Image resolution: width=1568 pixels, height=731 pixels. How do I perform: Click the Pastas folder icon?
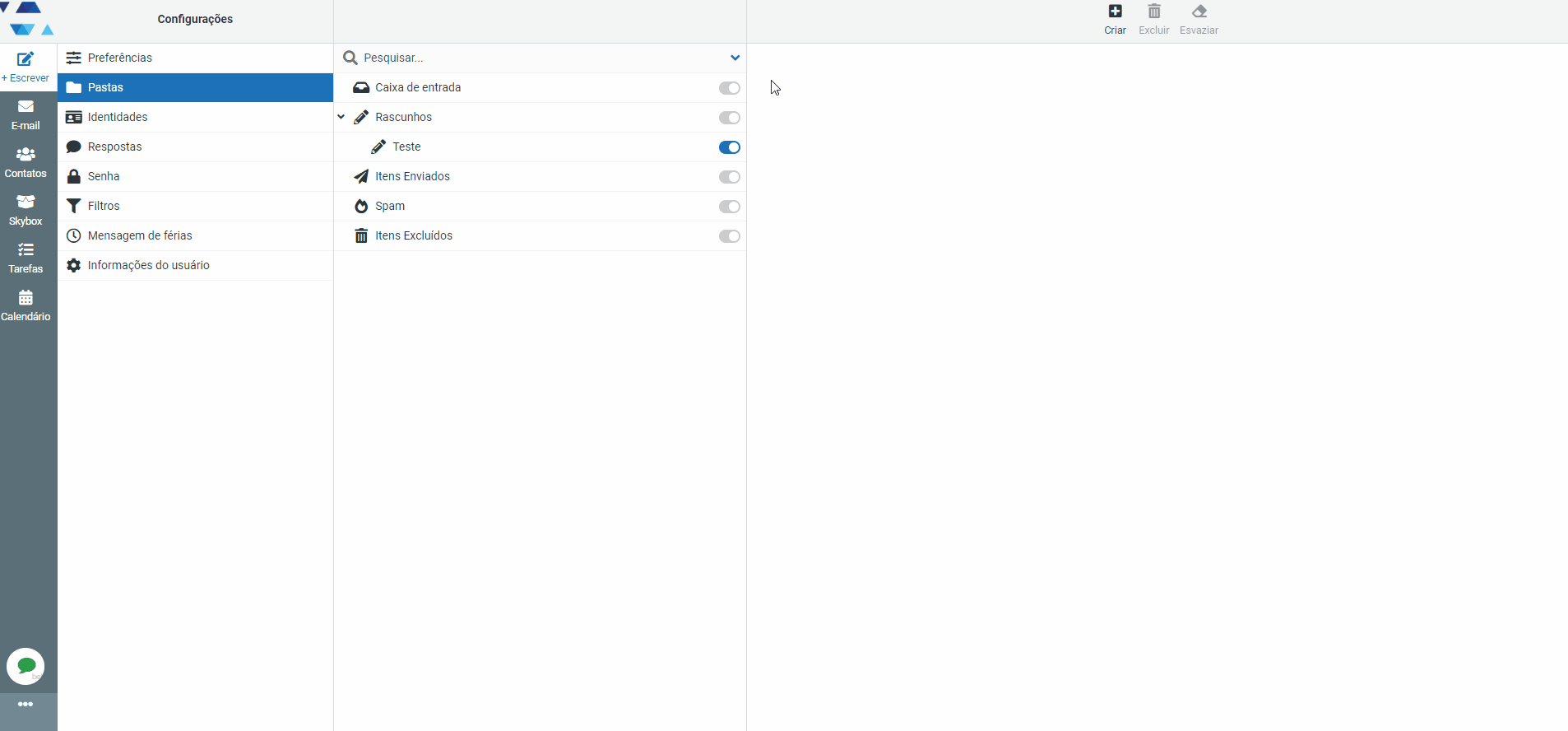click(x=74, y=87)
